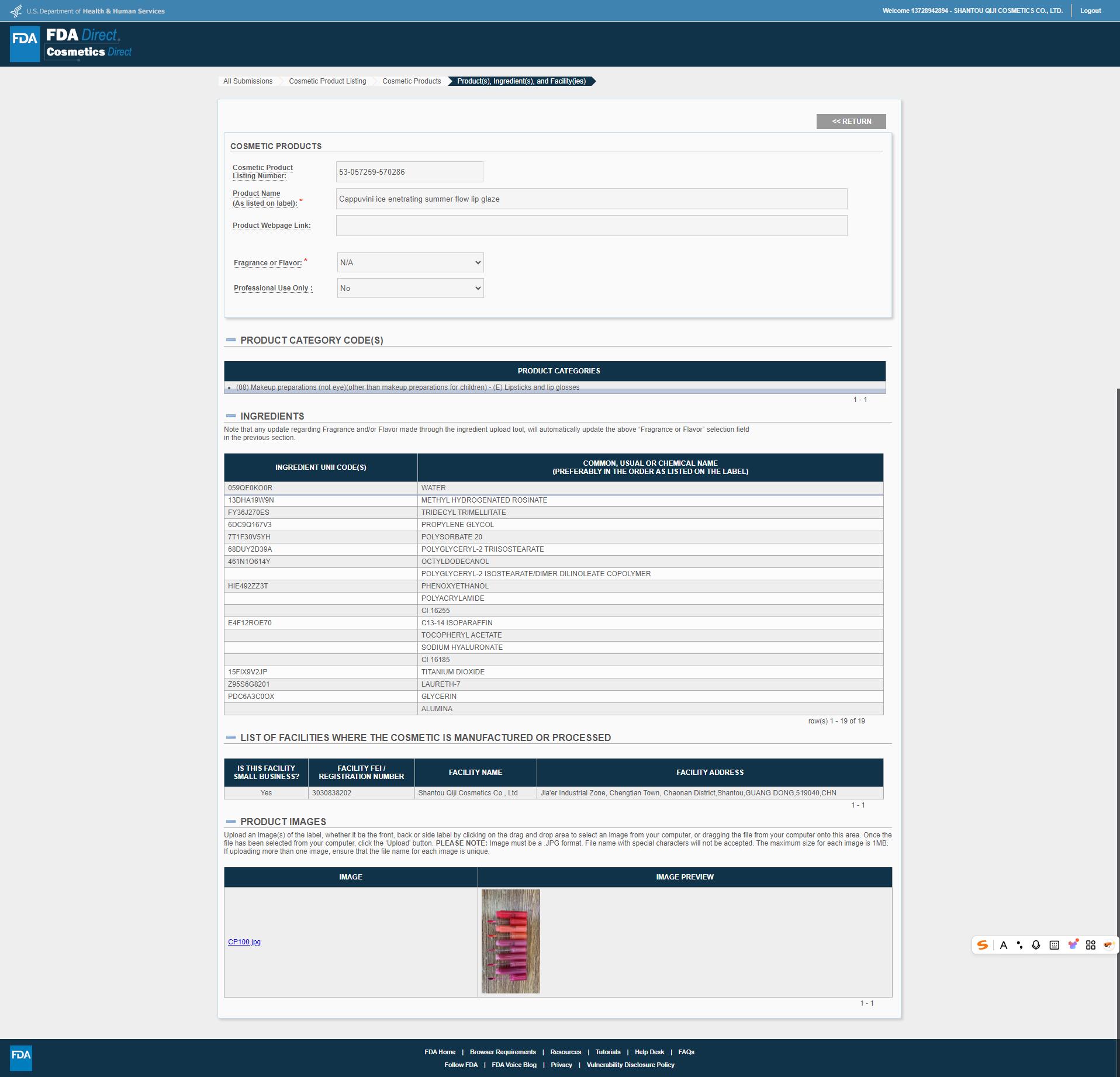Switch input language with the A icon
This screenshot has height=1077, width=1120.
(x=1003, y=945)
